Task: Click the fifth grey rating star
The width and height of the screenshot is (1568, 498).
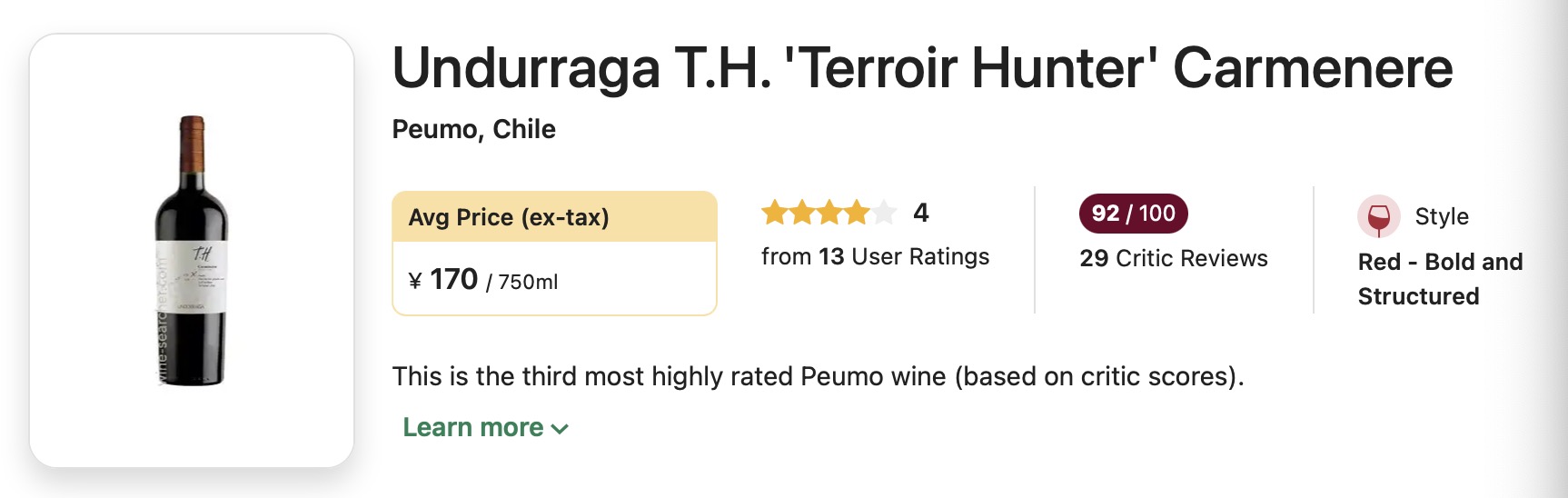Action: point(884,214)
